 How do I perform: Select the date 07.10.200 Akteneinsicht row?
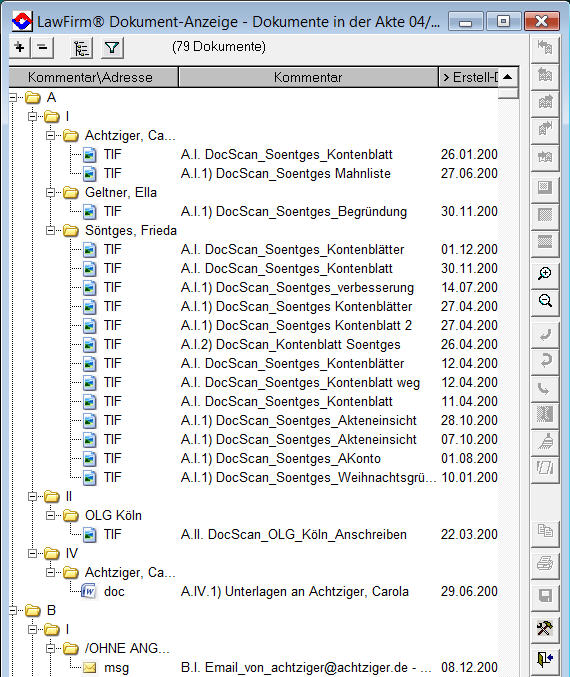coord(469,440)
